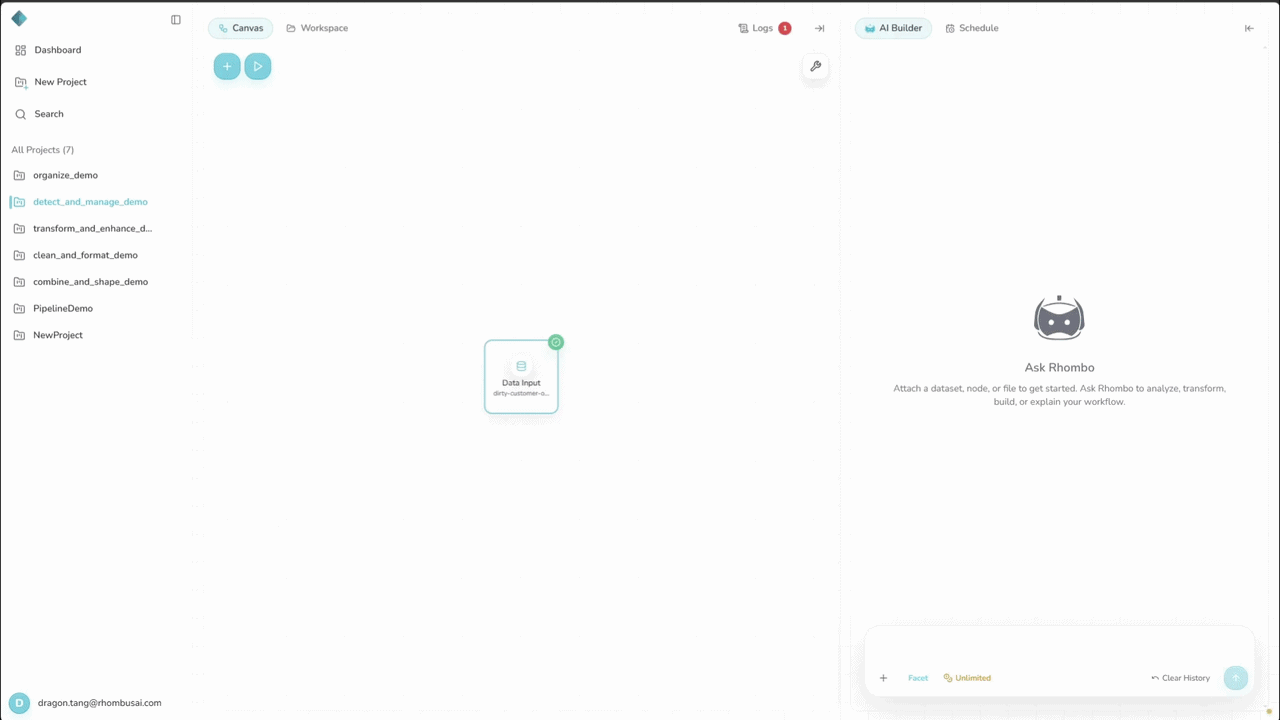1280x720 pixels.
Task: Select the Data Input node
Action: pyautogui.click(x=521, y=376)
